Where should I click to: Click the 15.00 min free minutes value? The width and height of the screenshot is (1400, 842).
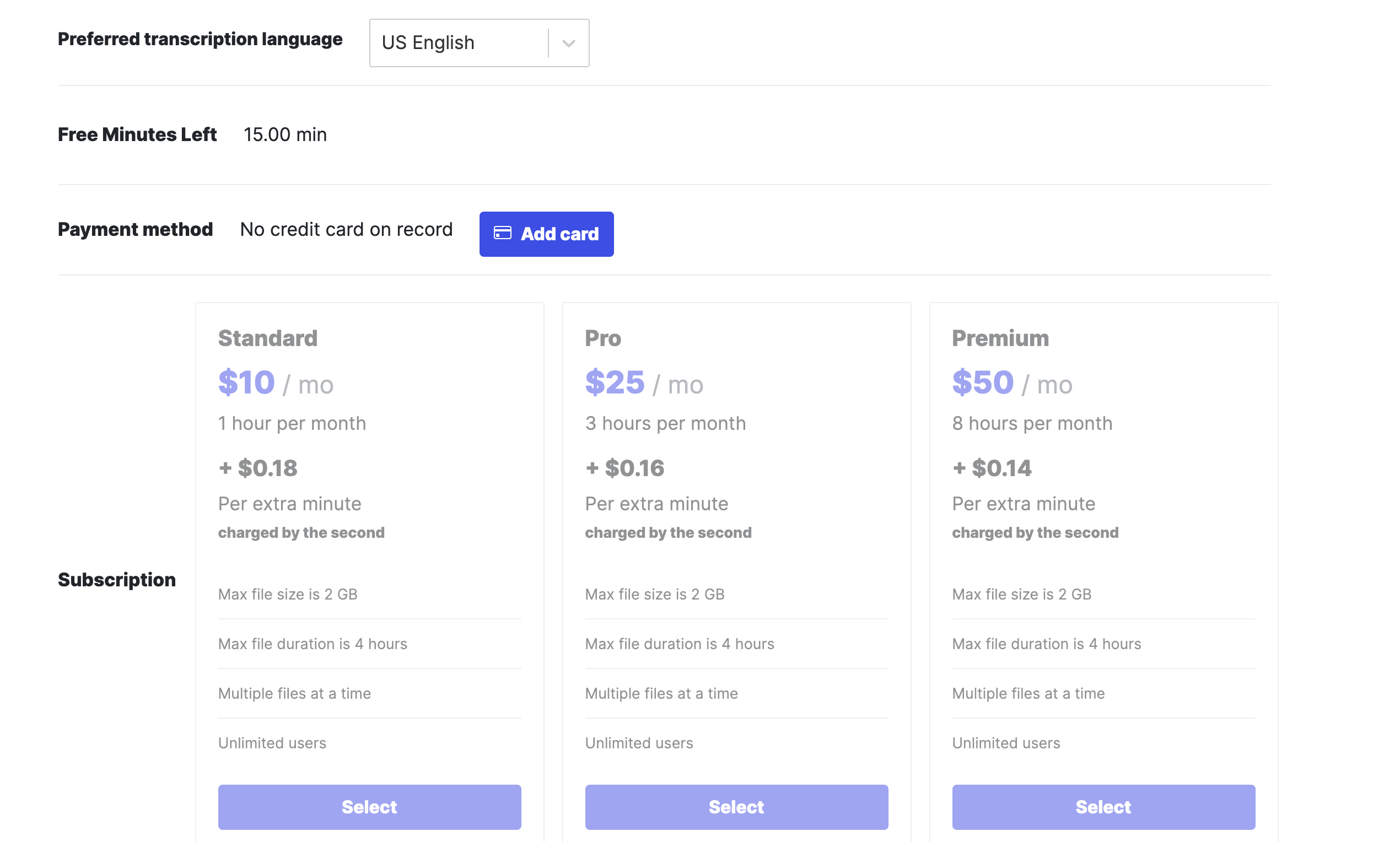(x=285, y=134)
